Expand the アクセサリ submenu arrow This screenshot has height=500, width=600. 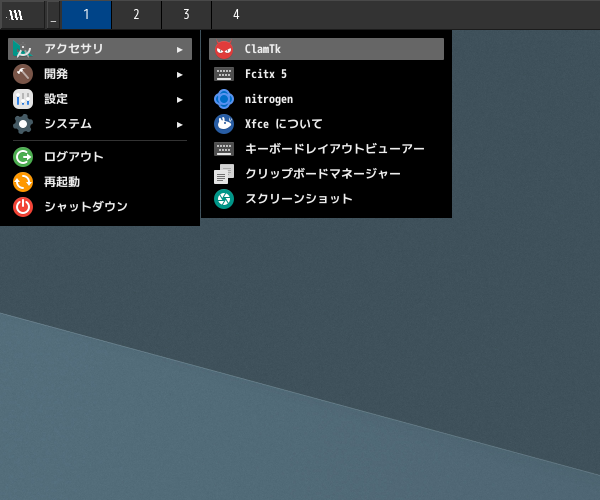(x=179, y=50)
